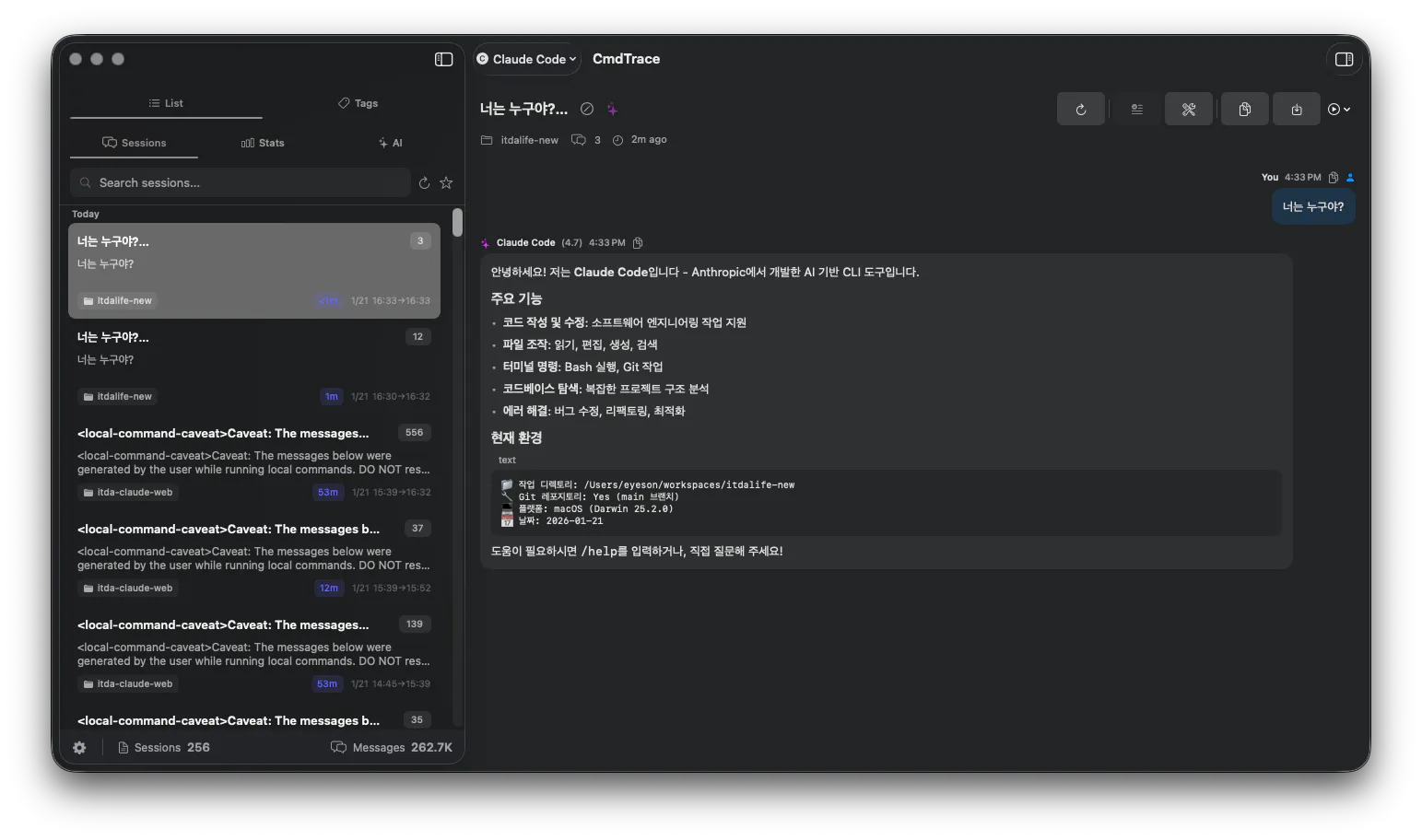The image size is (1422, 840).
Task: Open the Claude Code source selector dropdown
Action: (x=526, y=59)
